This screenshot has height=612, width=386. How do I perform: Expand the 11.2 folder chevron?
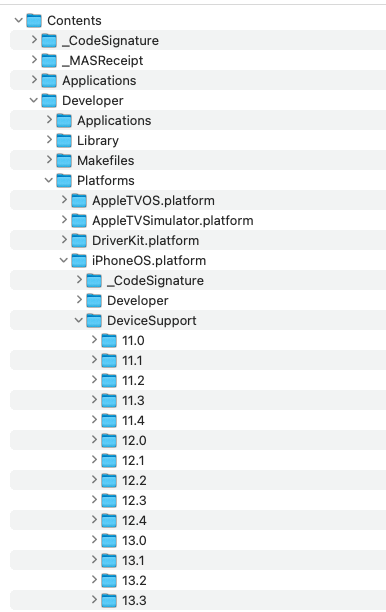click(x=94, y=379)
